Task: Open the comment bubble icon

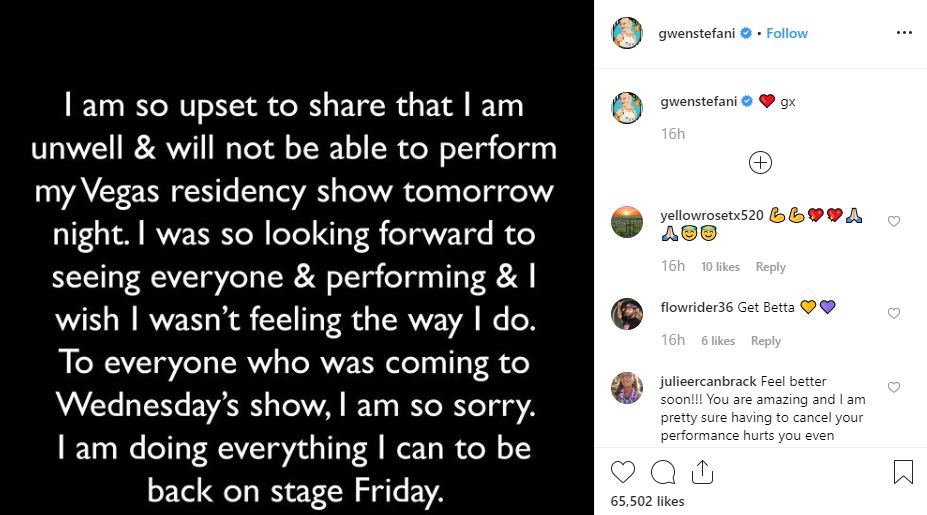Action: pyautogui.click(x=662, y=471)
